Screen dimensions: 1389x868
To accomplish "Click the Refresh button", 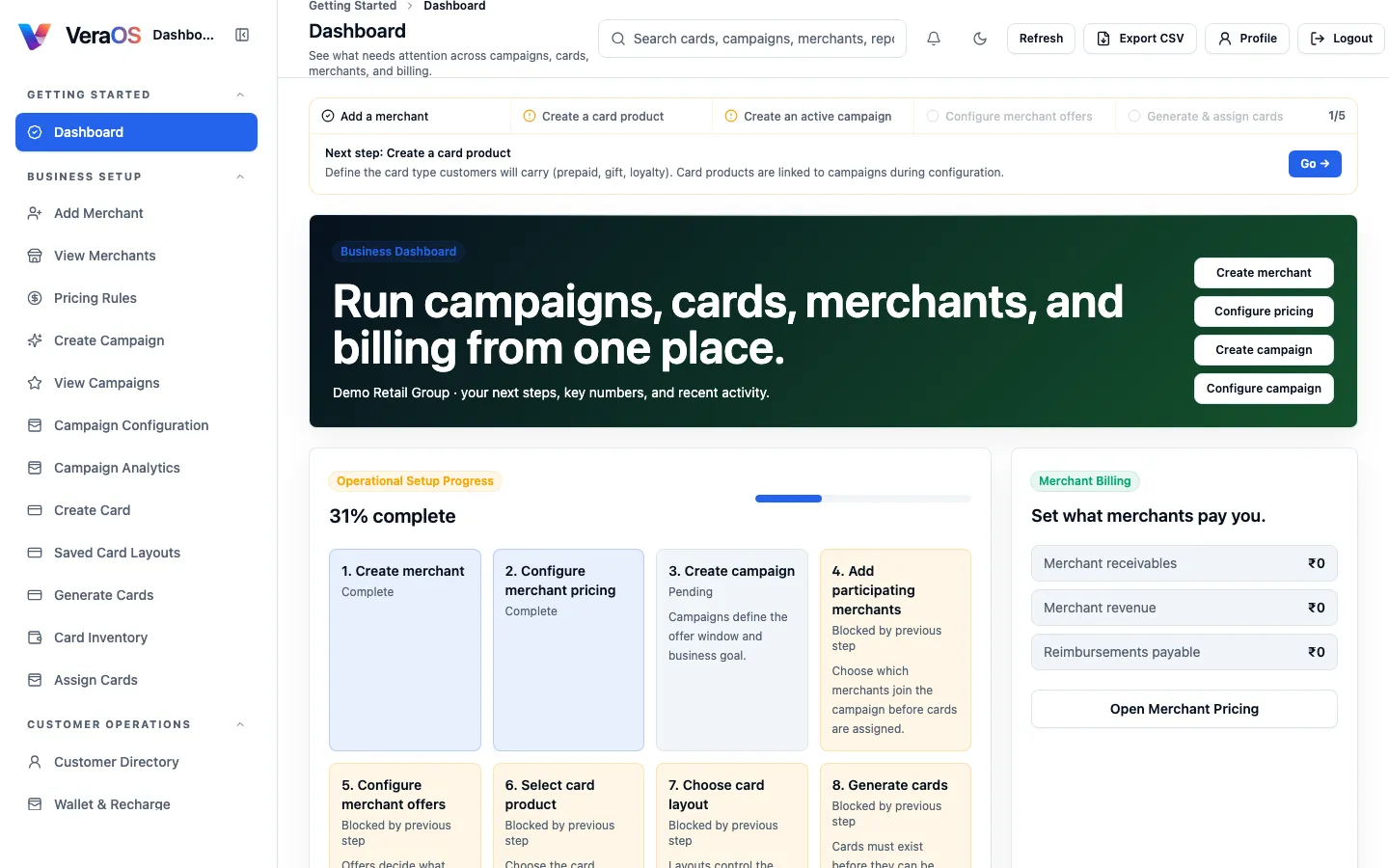I will pos(1041,39).
